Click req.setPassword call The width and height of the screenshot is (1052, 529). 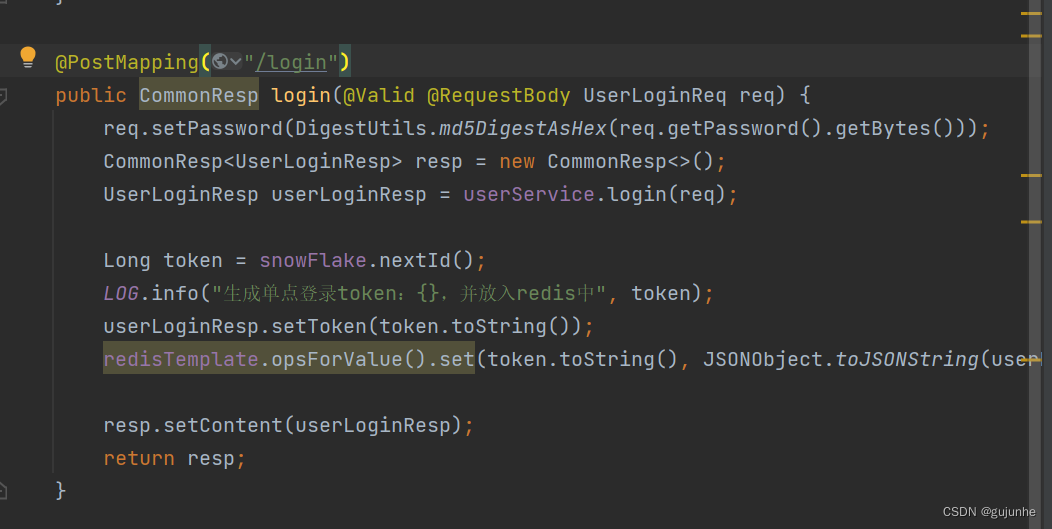[x=193, y=128]
